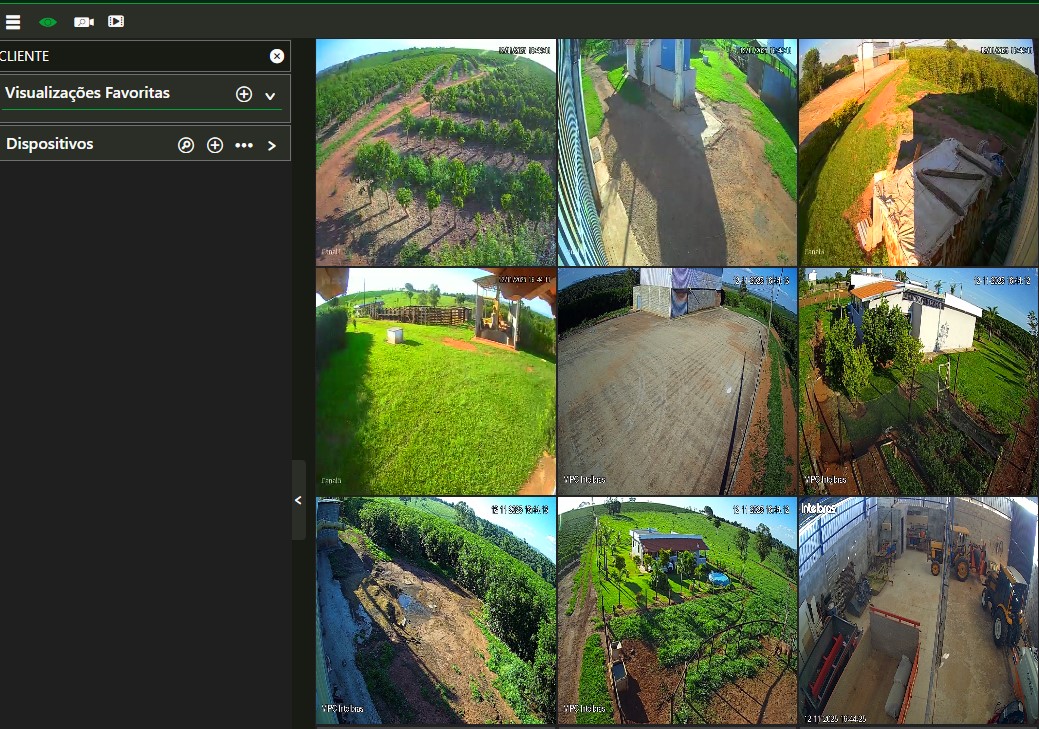This screenshot has height=729, width=1039.
Task: Search devices with the Dispositivos magnifier icon
Action: tap(186, 145)
